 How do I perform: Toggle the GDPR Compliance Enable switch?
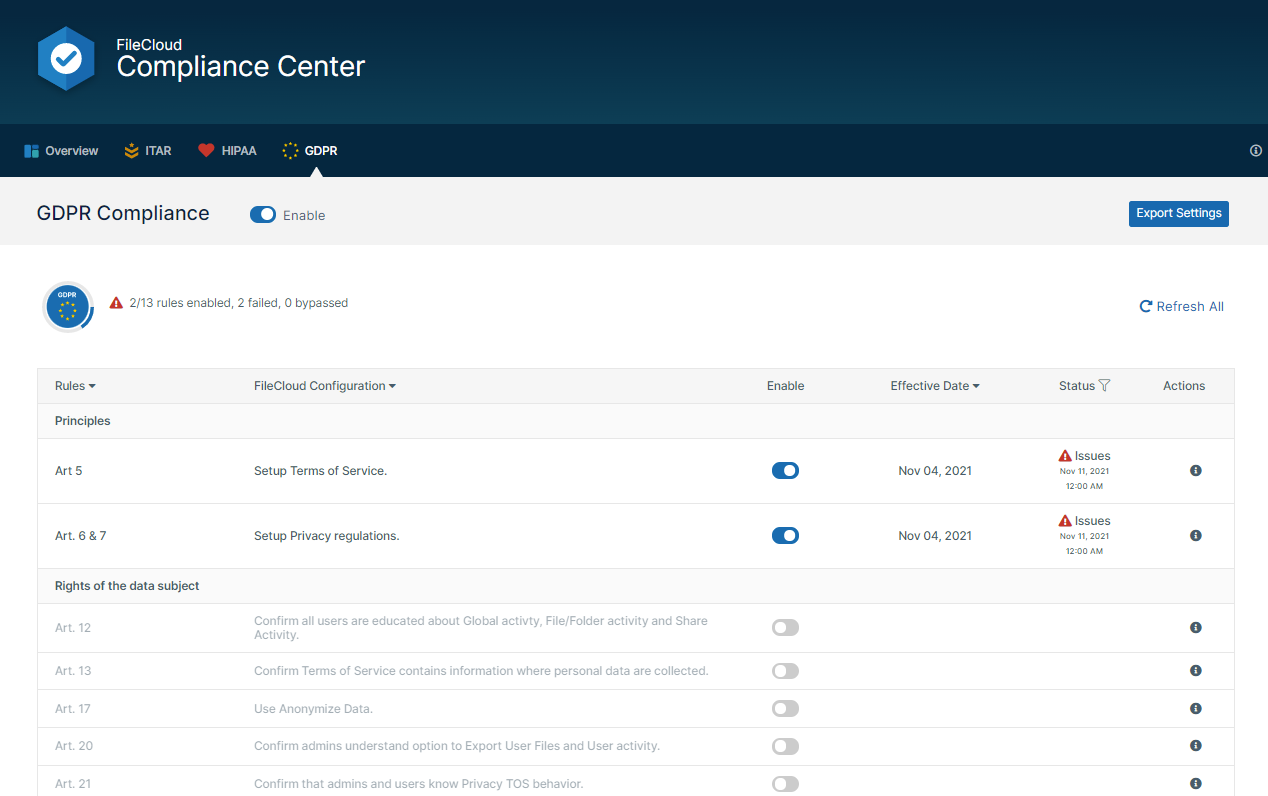[263, 214]
